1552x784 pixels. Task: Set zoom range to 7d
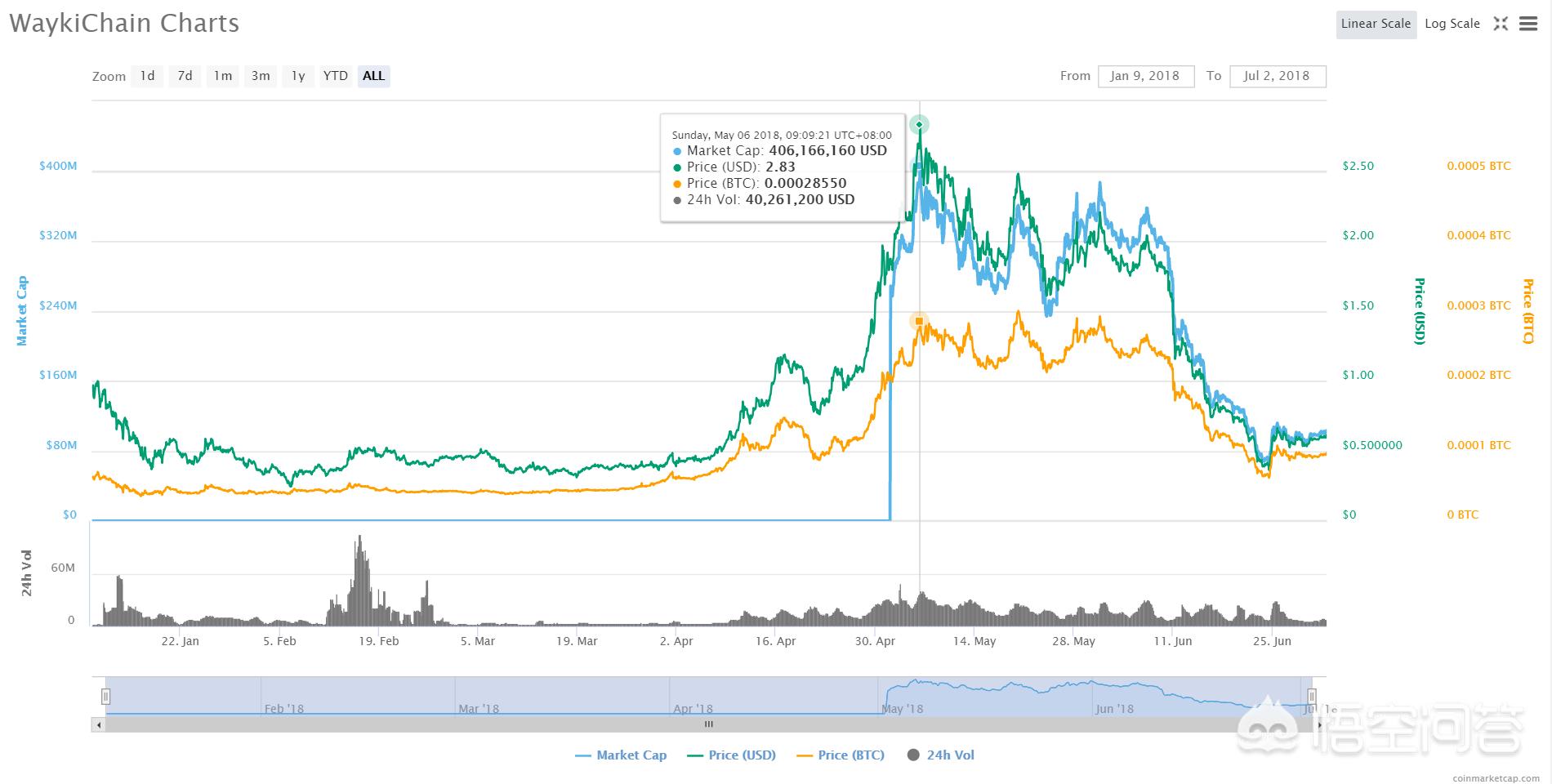[x=185, y=76]
